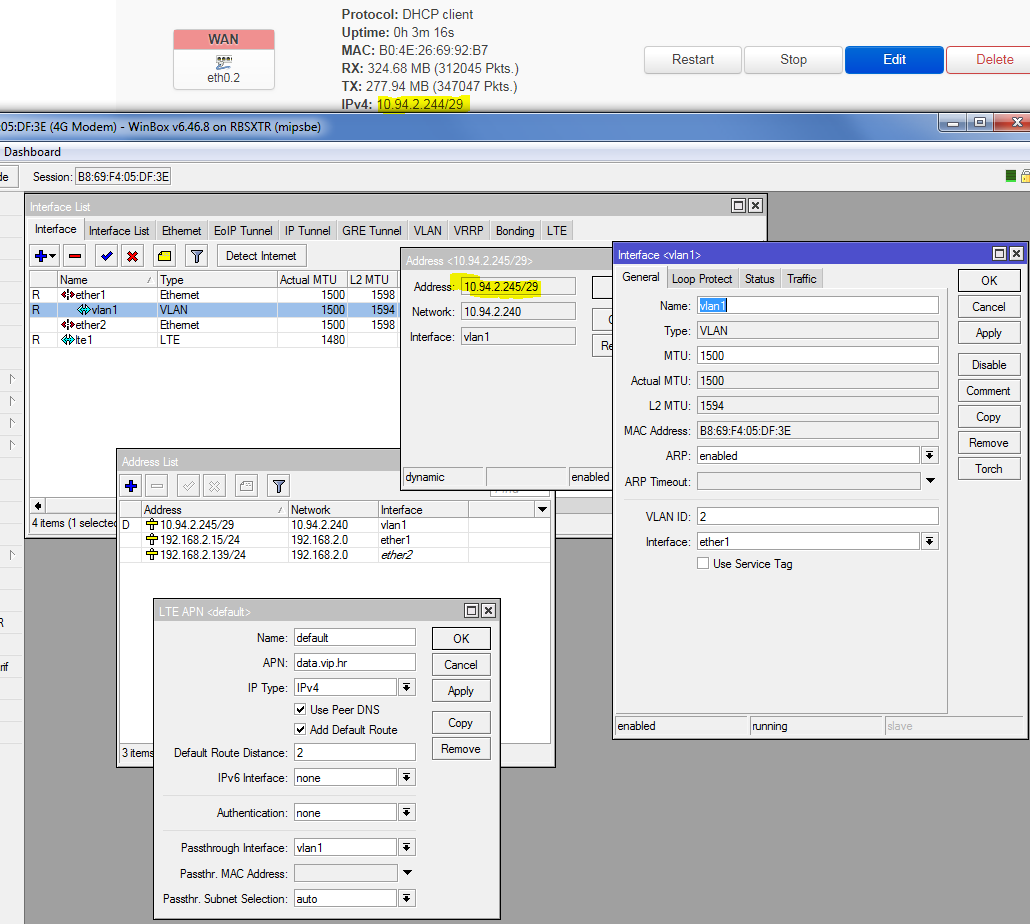Open the ARP dropdown for vlan1
The image size is (1030, 924).
[x=929, y=455]
